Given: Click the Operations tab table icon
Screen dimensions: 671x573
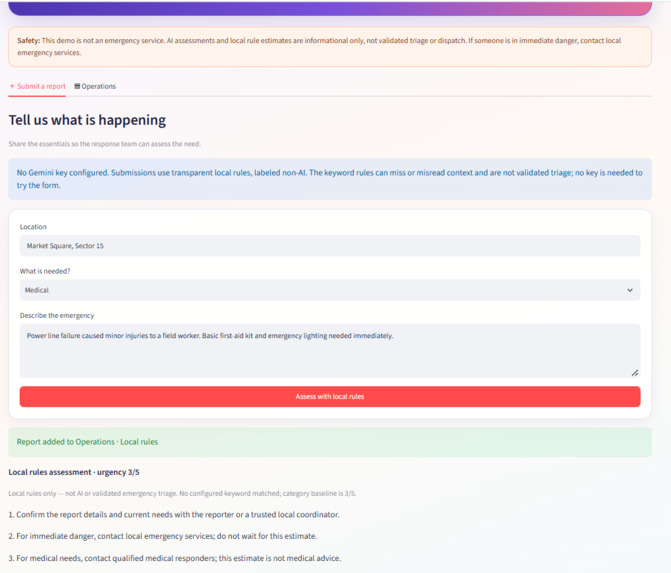Looking at the screenshot, I should point(77,86).
